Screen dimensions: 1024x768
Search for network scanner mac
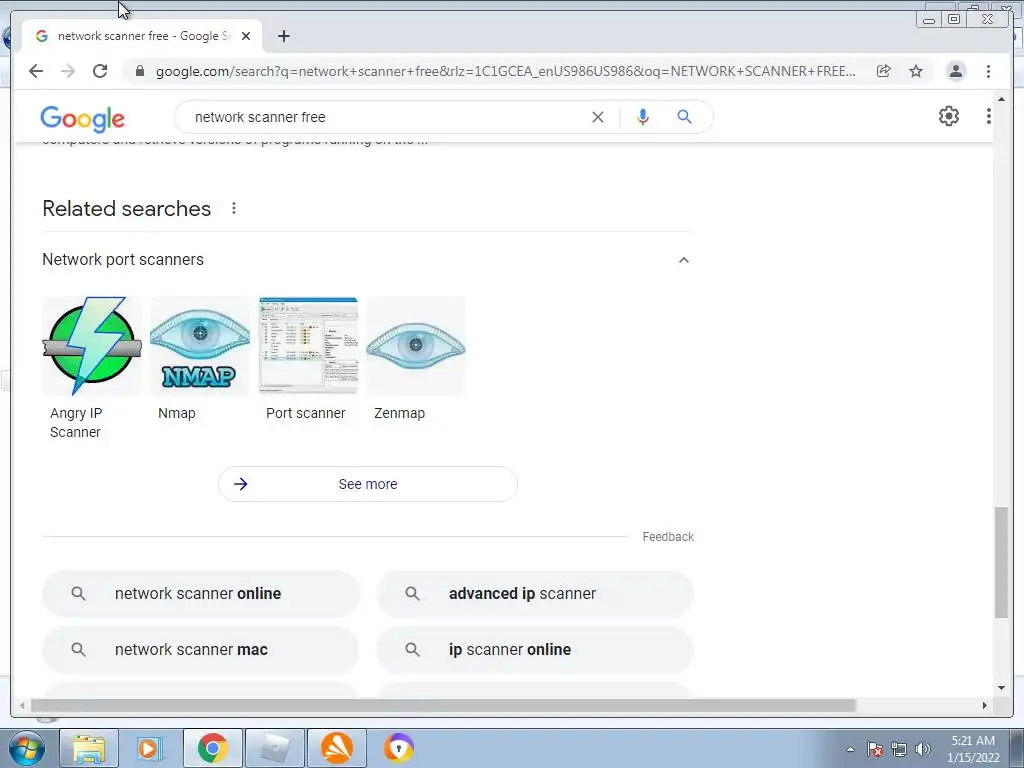tap(200, 650)
